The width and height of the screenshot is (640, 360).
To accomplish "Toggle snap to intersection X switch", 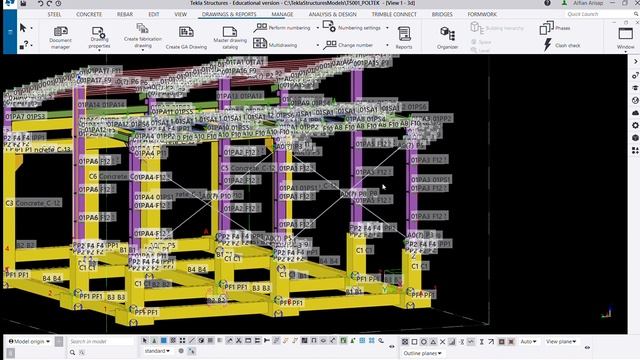I will [x=442, y=342].
